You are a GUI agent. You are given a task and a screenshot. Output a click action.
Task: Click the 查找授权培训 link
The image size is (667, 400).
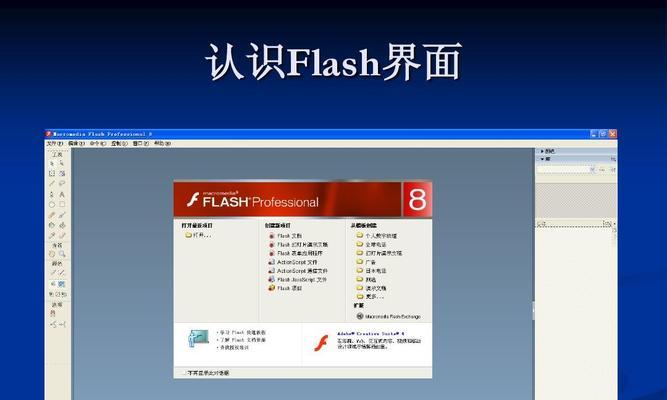pos(234,348)
